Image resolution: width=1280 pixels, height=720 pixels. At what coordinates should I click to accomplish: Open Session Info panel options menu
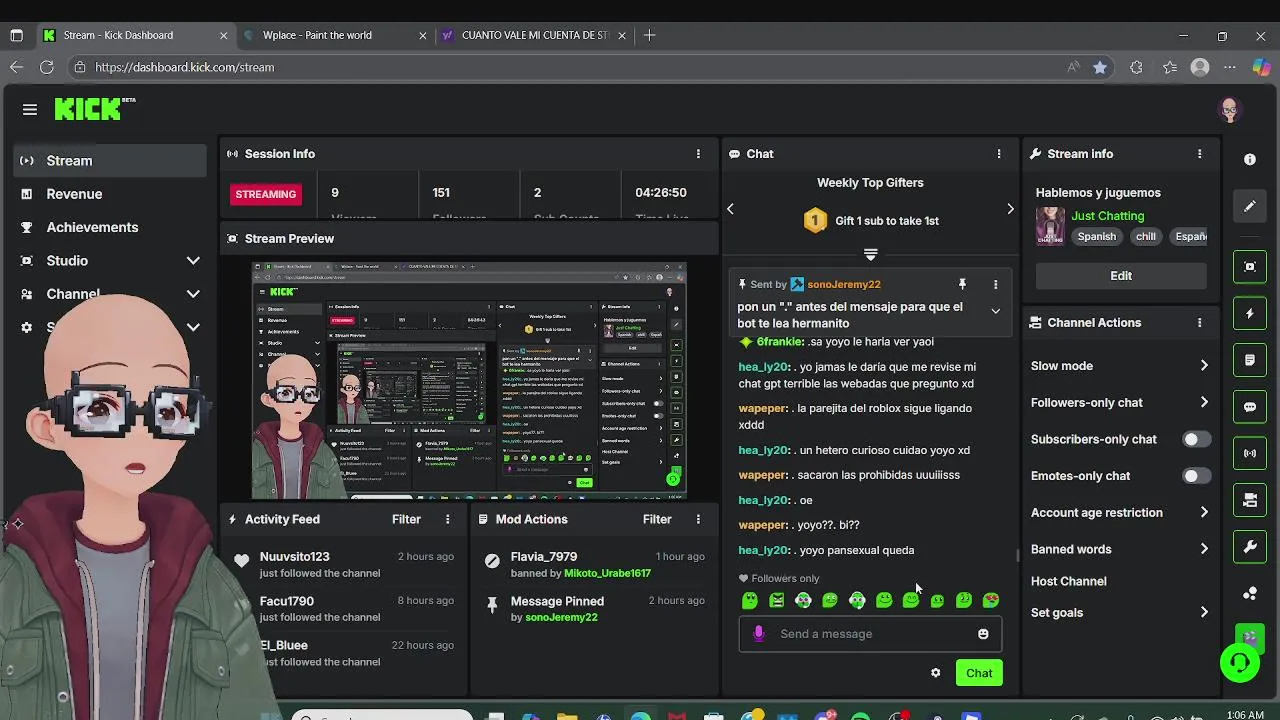698,154
